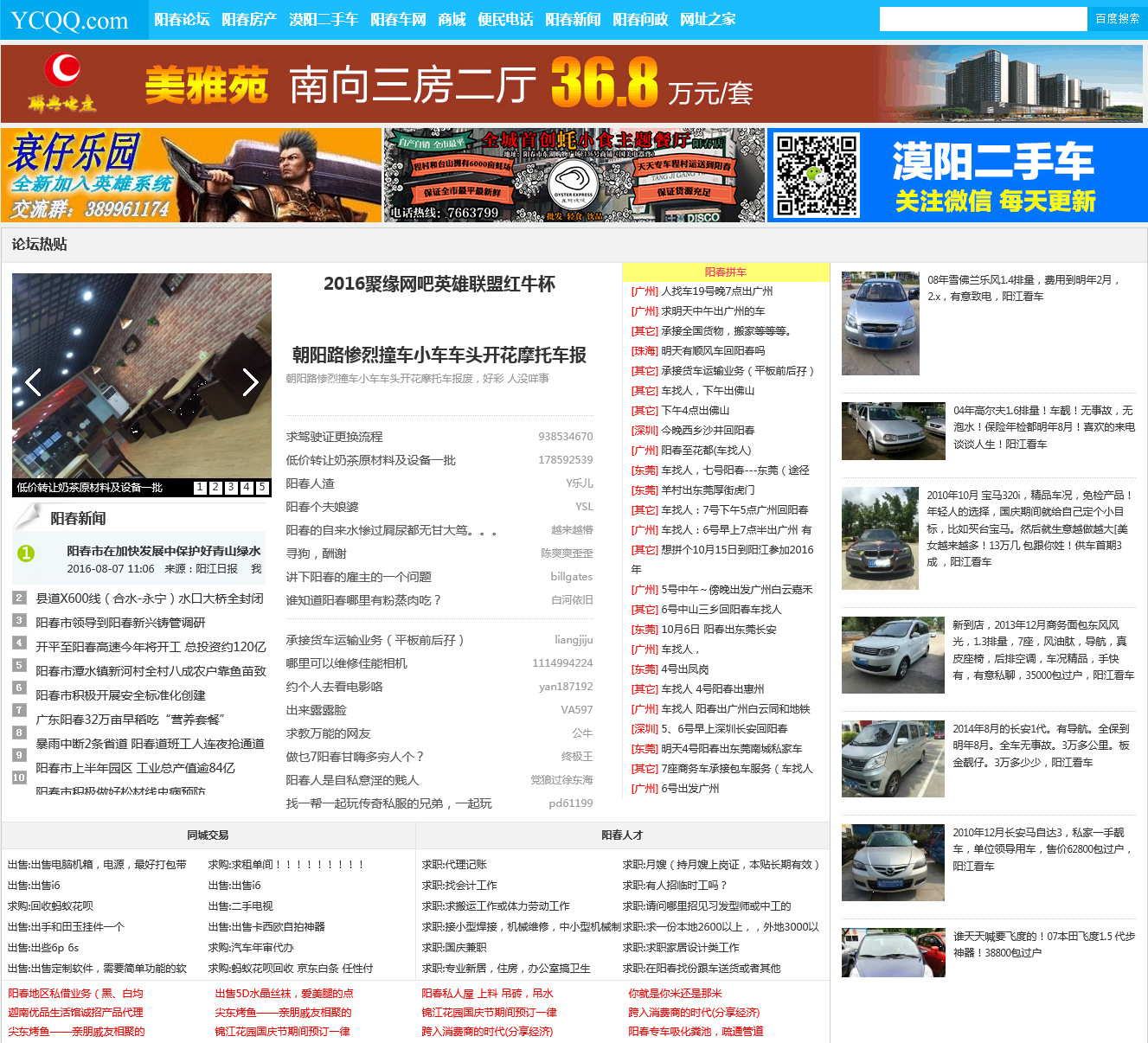Open red link 阳春私人屋 上料 吊砖，吊水
The width and height of the screenshot is (1148, 1043).
[x=487, y=994]
